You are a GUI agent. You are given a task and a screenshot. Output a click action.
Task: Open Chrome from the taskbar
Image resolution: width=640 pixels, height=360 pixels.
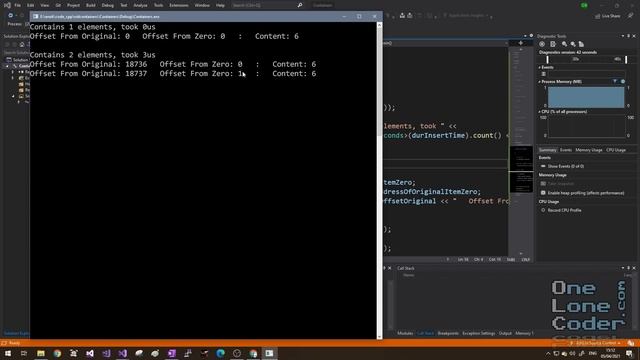point(57,353)
